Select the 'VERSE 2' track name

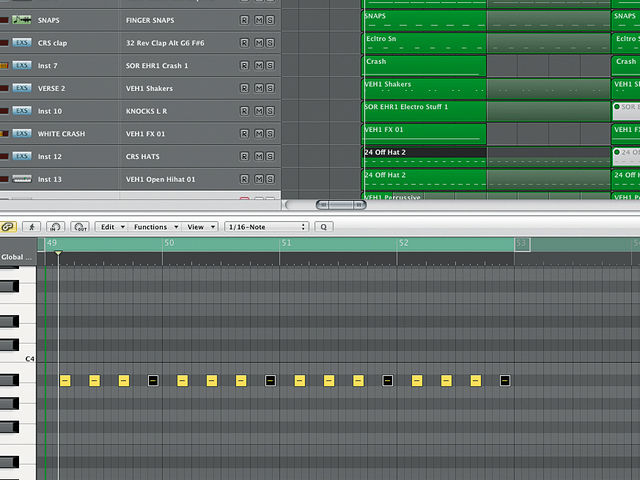click(51, 88)
